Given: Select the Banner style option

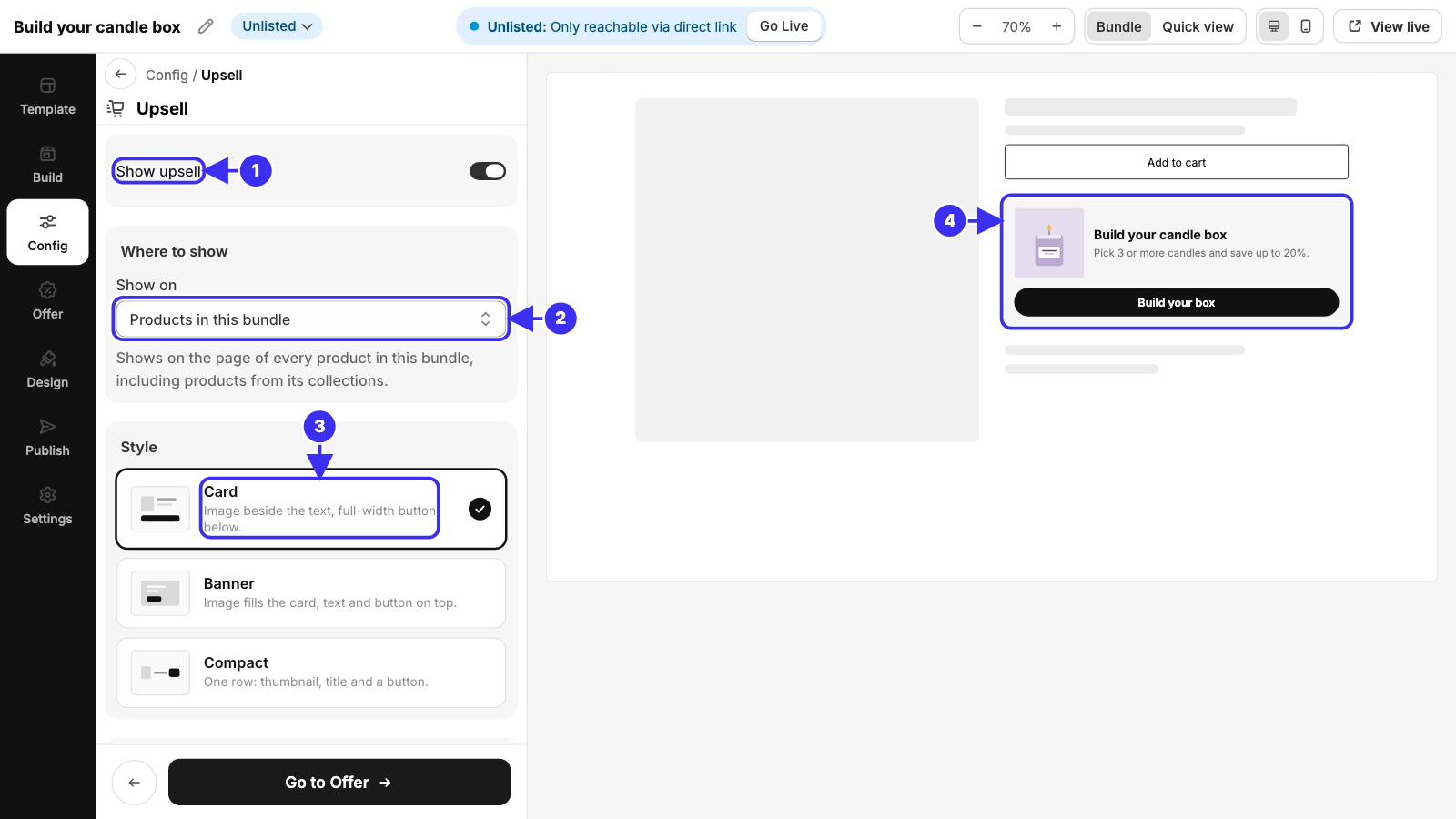Looking at the screenshot, I should [311, 593].
